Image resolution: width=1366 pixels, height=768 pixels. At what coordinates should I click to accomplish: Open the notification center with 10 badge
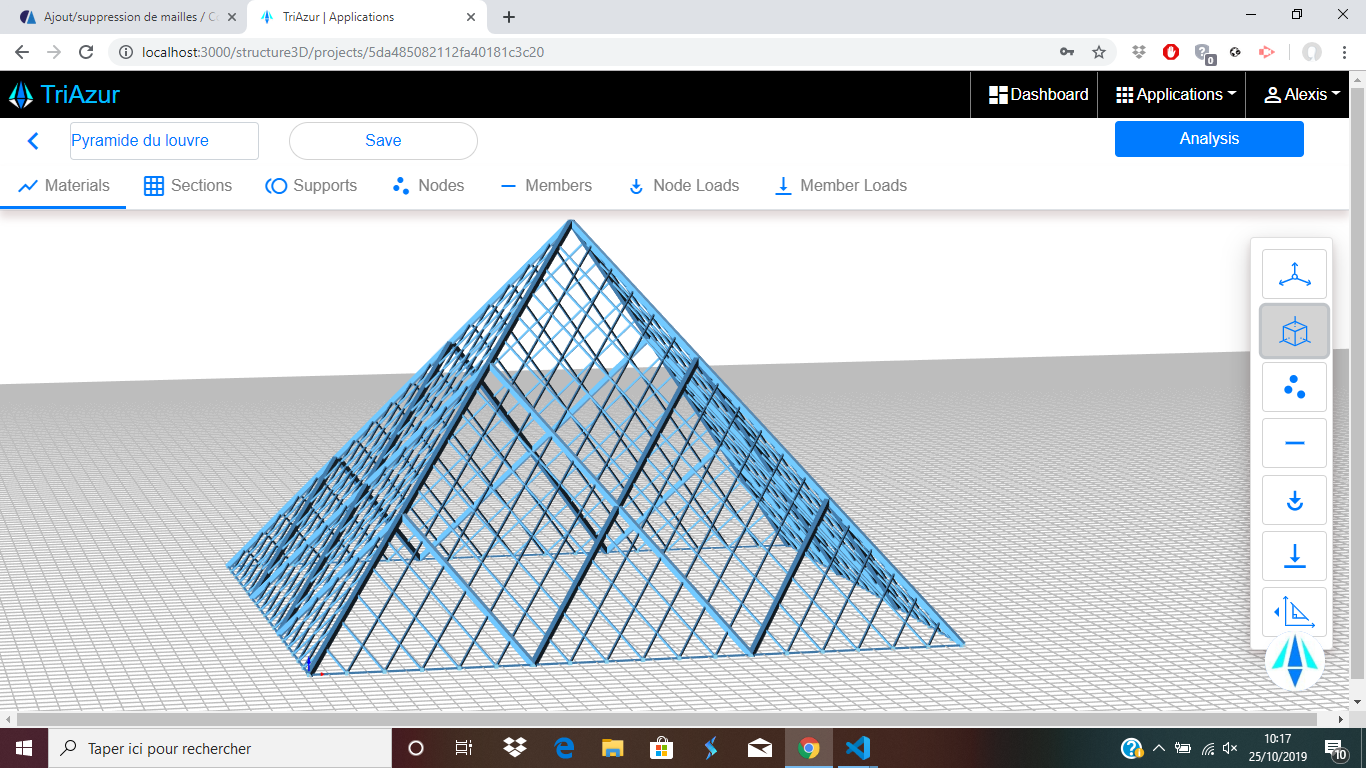[x=1336, y=748]
